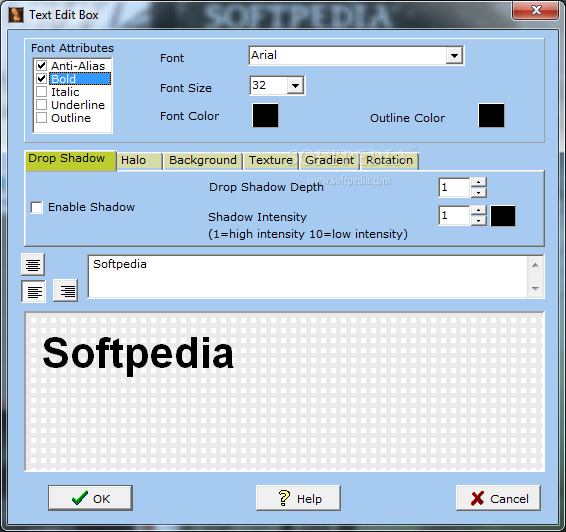Switch to the Gradient tab
This screenshot has width=566, height=532.
[330, 161]
